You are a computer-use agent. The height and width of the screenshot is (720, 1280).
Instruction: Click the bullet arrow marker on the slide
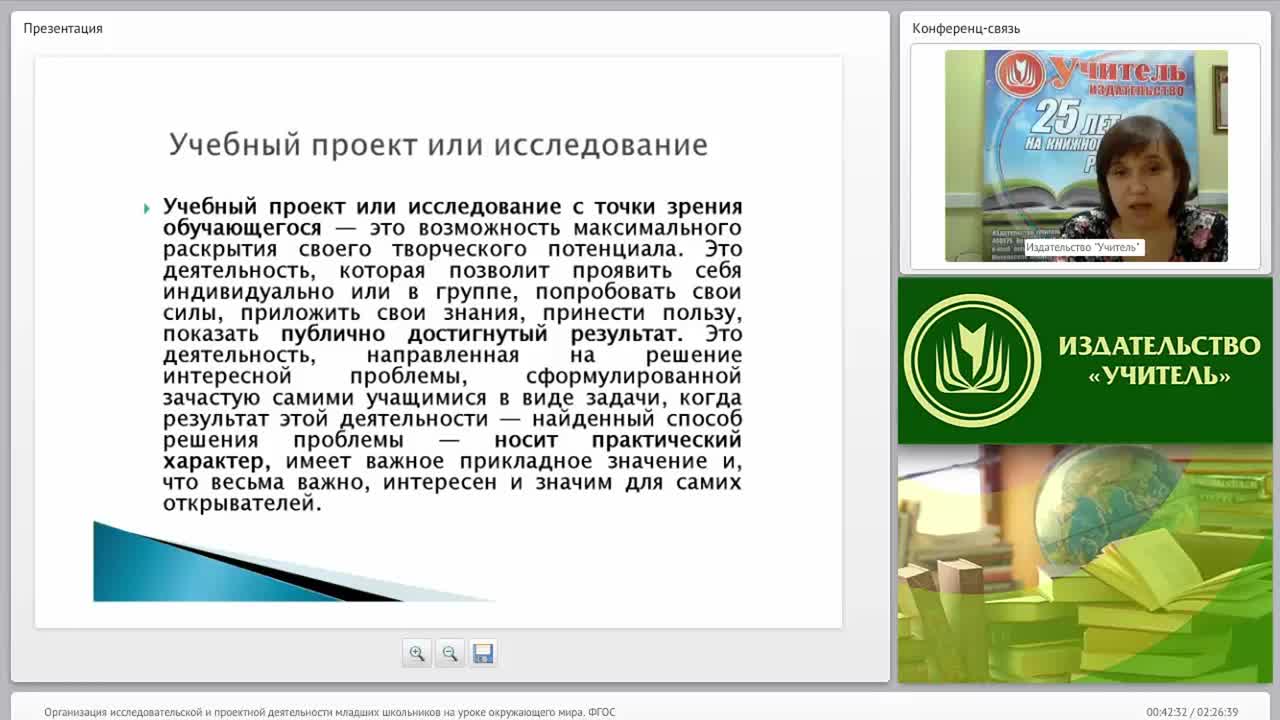(x=147, y=208)
